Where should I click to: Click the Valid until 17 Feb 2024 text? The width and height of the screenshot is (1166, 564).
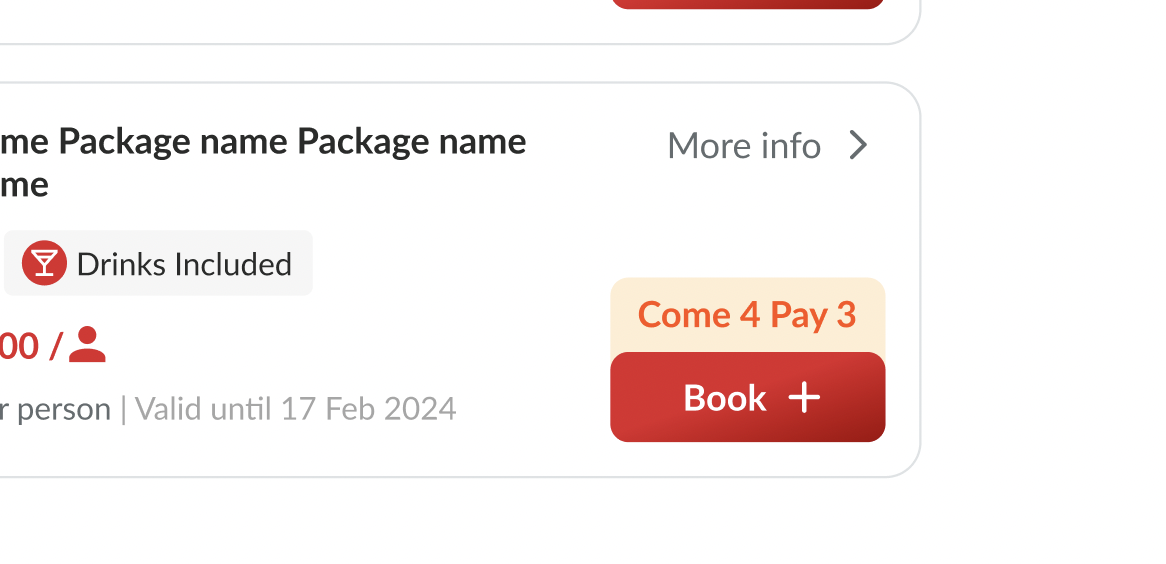(296, 409)
